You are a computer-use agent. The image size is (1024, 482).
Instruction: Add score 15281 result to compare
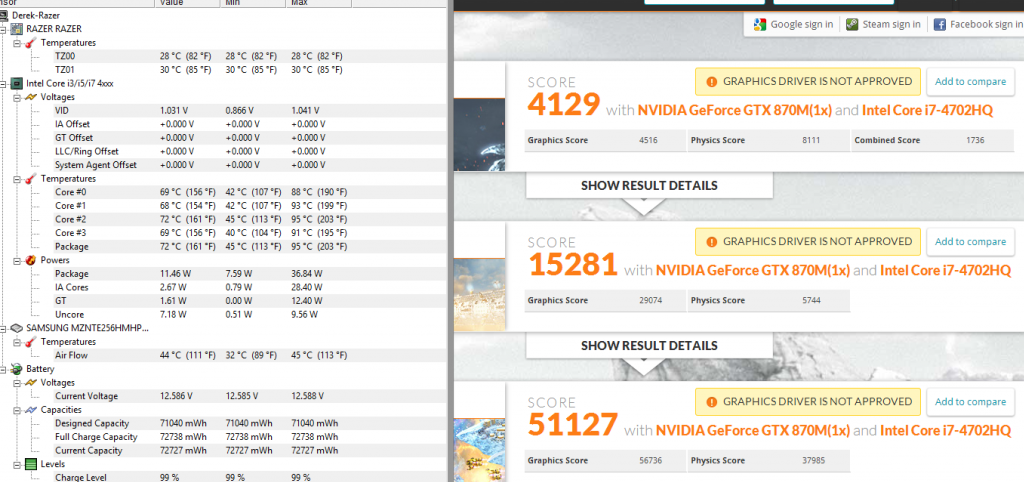click(970, 242)
